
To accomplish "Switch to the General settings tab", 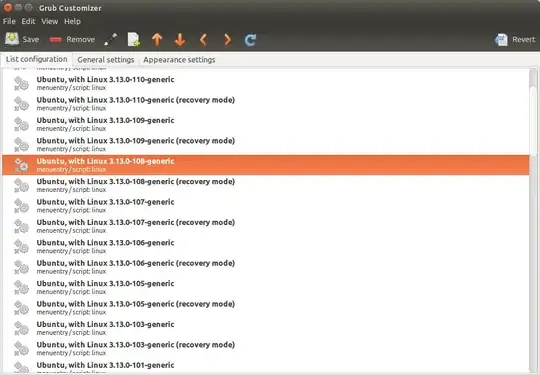I will coord(106,60).
